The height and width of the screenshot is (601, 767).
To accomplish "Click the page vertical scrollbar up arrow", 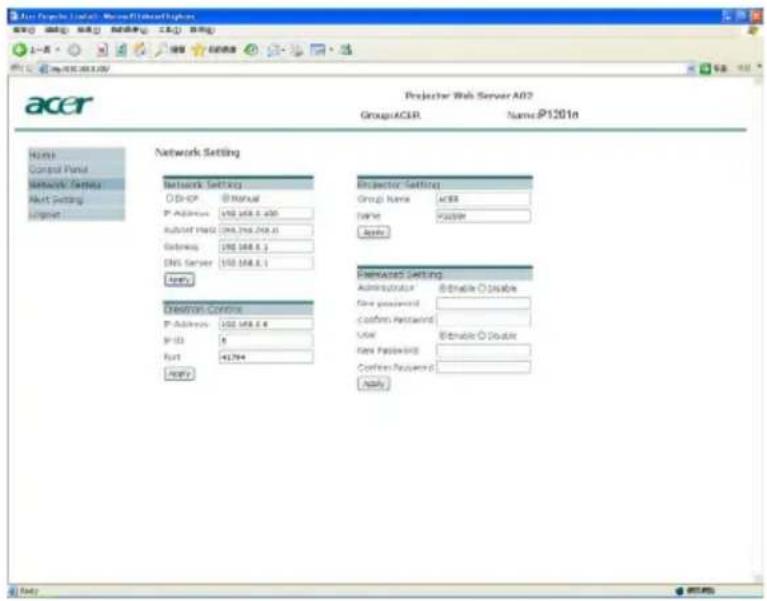I will [x=758, y=81].
